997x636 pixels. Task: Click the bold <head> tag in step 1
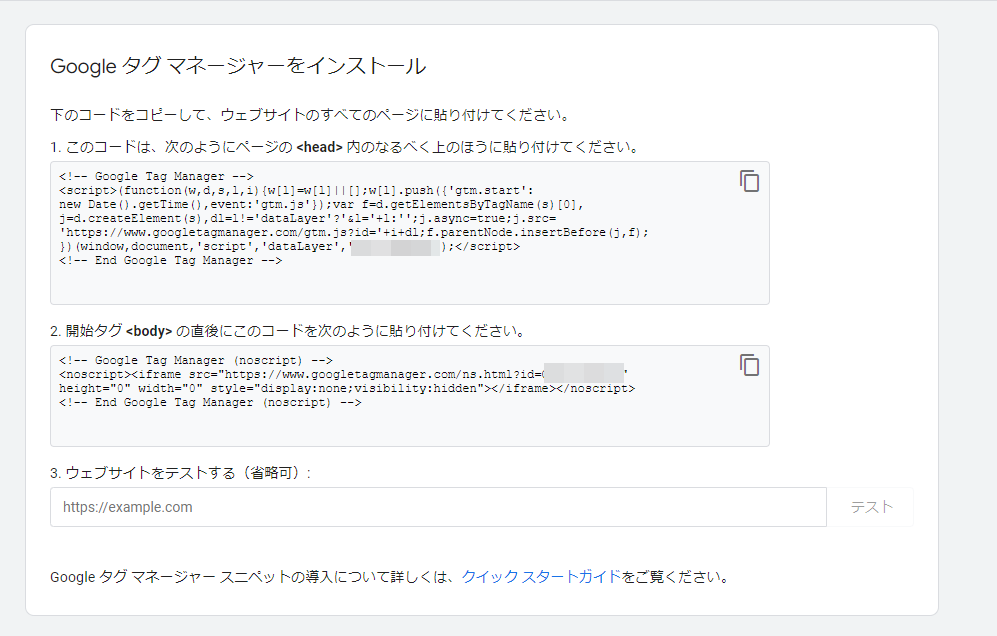[x=319, y=147]
